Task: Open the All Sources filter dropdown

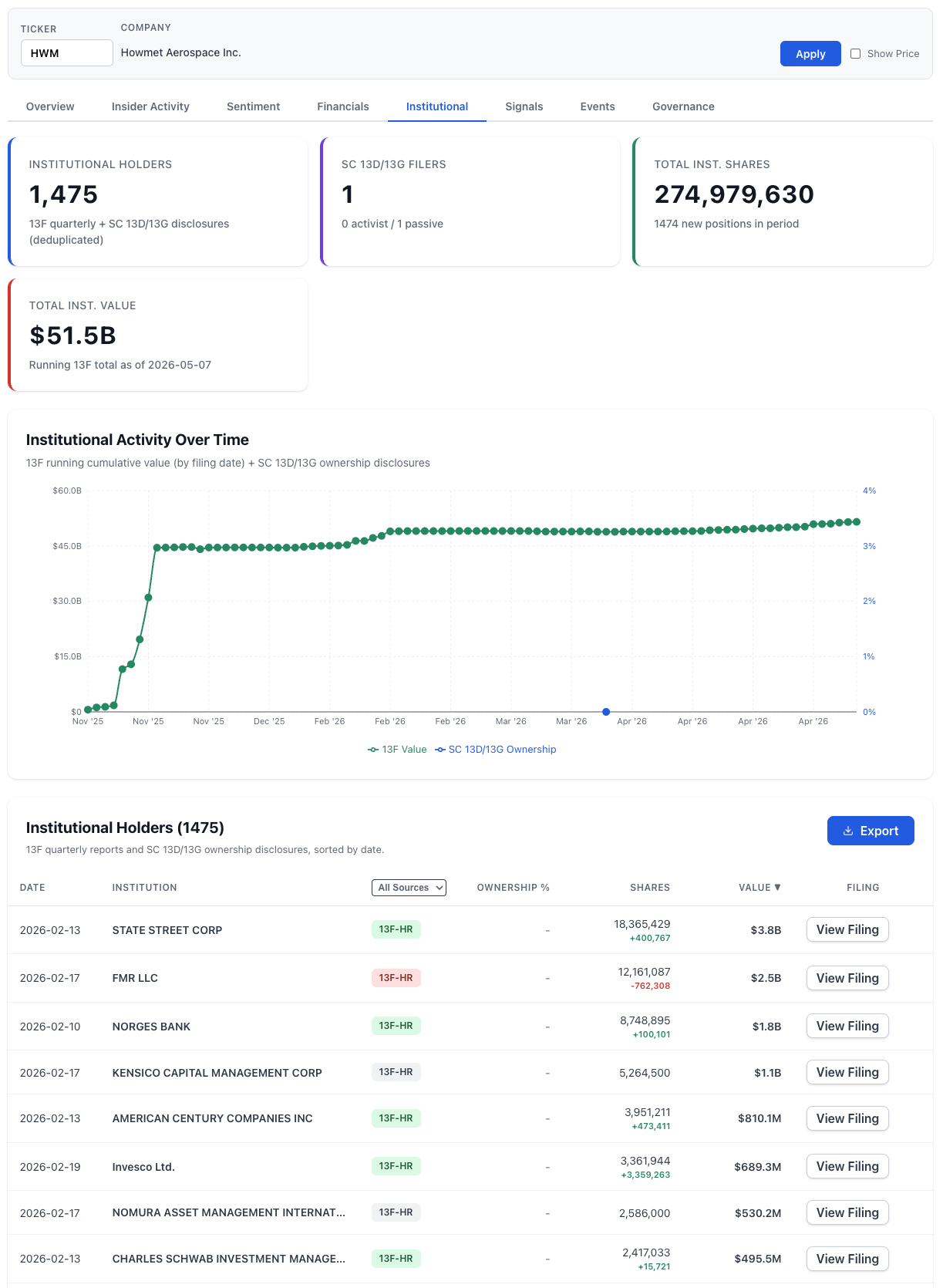Action: pyautogui.click(x=409, y=888)
